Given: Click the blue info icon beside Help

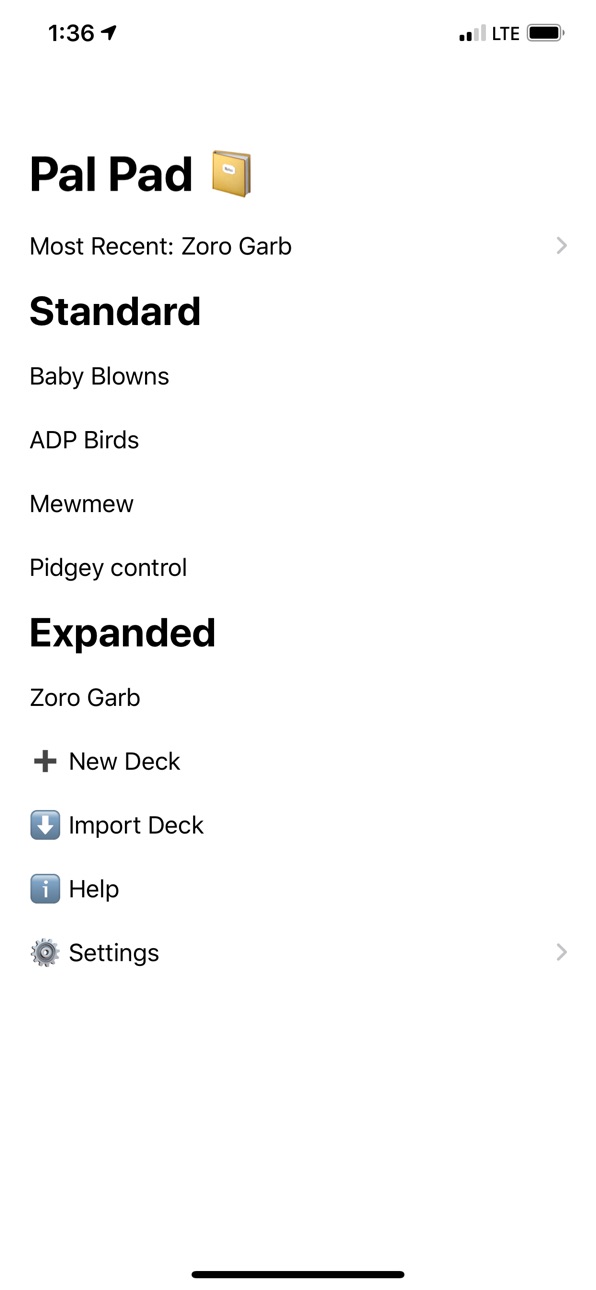Looking at the screenshot, I should [45, 889].
